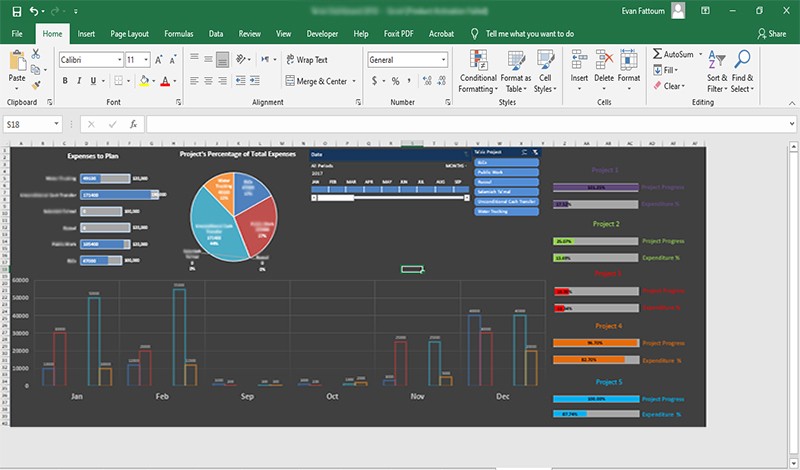Image resolution: width=800 pixels, height=470 pixels.
Task: Toggle Italic formatting
Action: click(x=79, y=81)
